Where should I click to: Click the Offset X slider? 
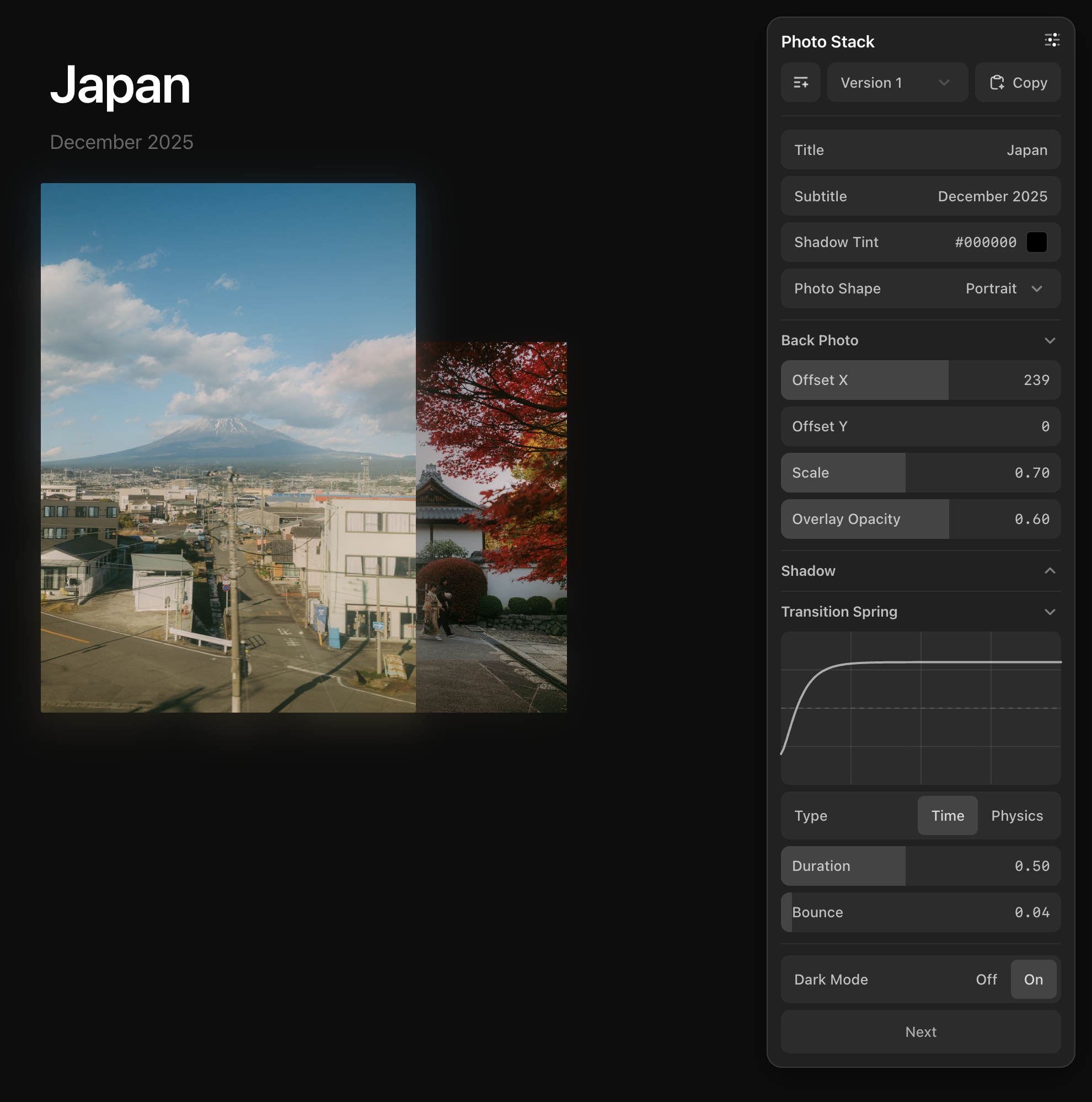920,380
